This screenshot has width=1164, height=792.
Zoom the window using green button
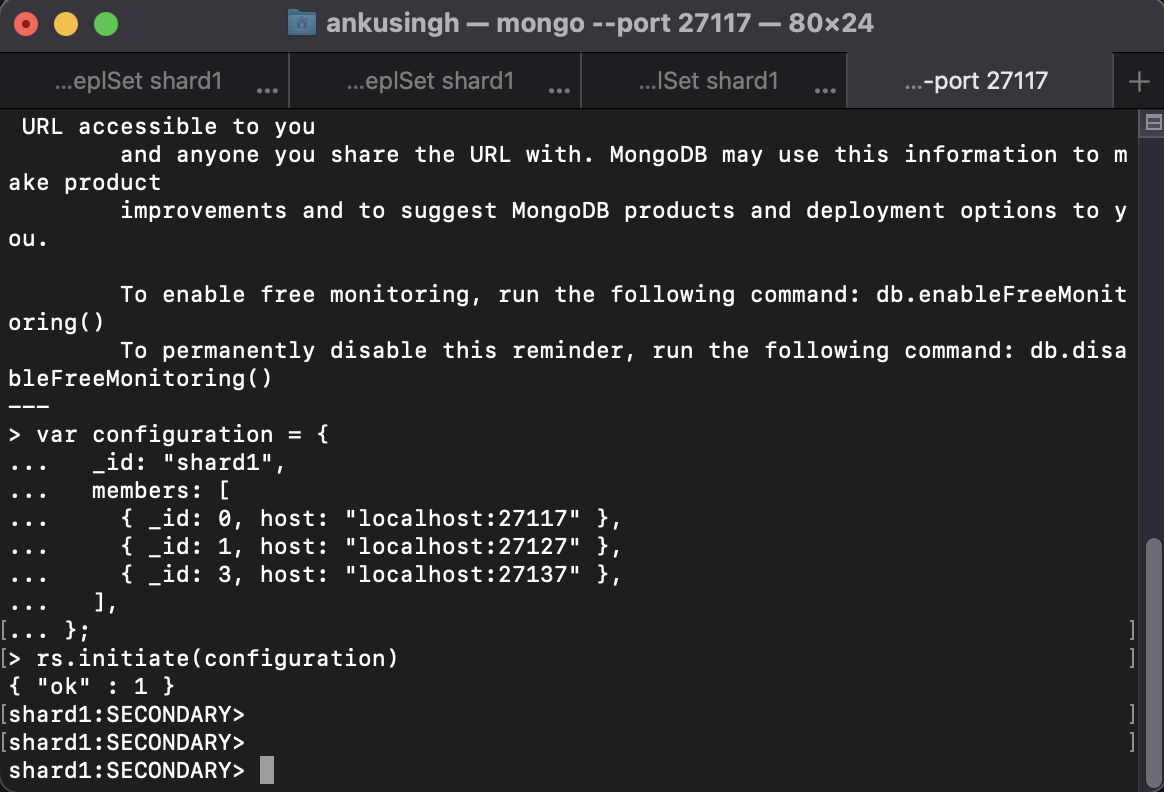coord(105,23)
